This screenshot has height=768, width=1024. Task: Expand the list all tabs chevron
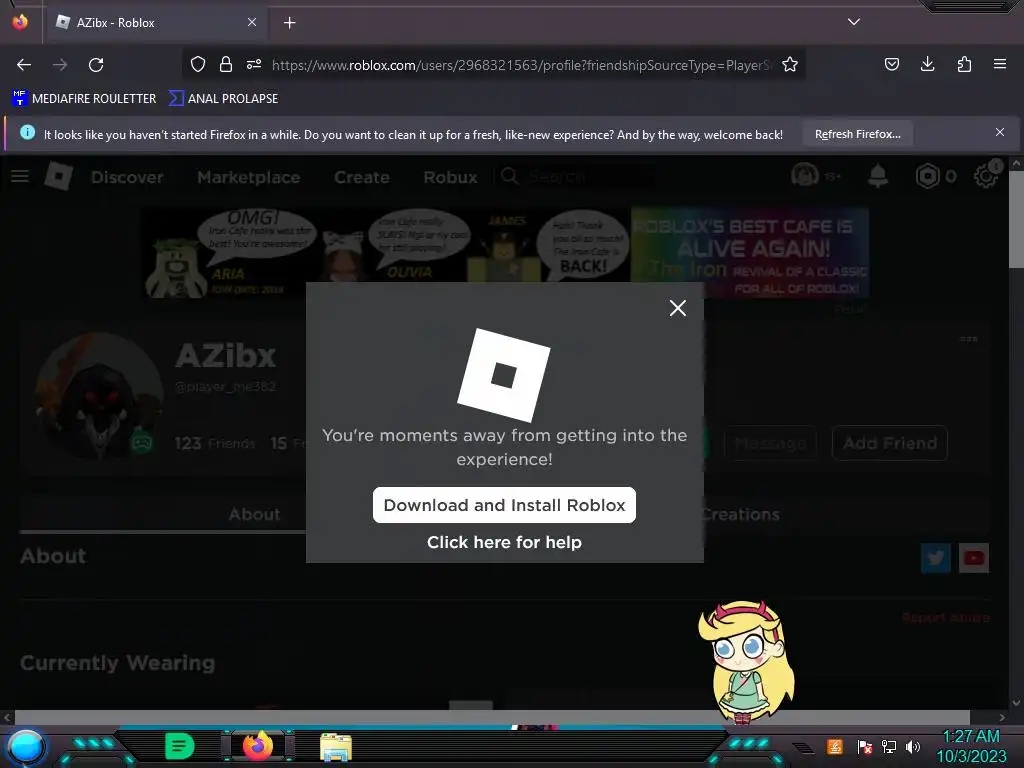pos(854,22)
